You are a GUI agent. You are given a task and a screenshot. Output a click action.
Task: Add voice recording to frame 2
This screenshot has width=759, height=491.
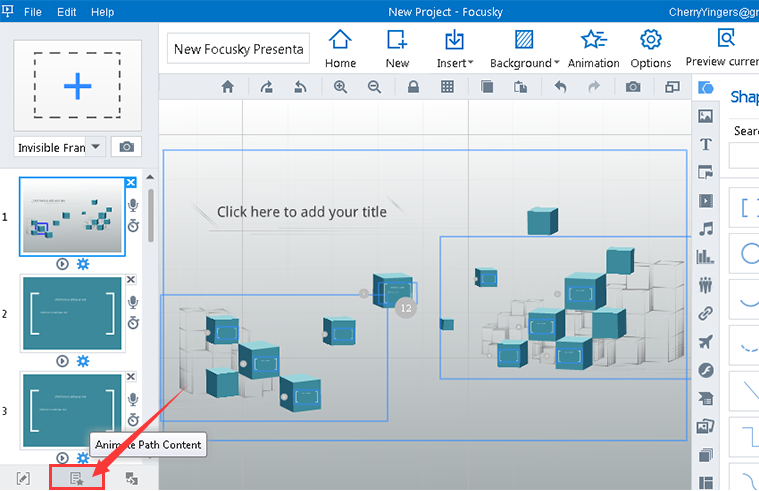pos(133,302)
